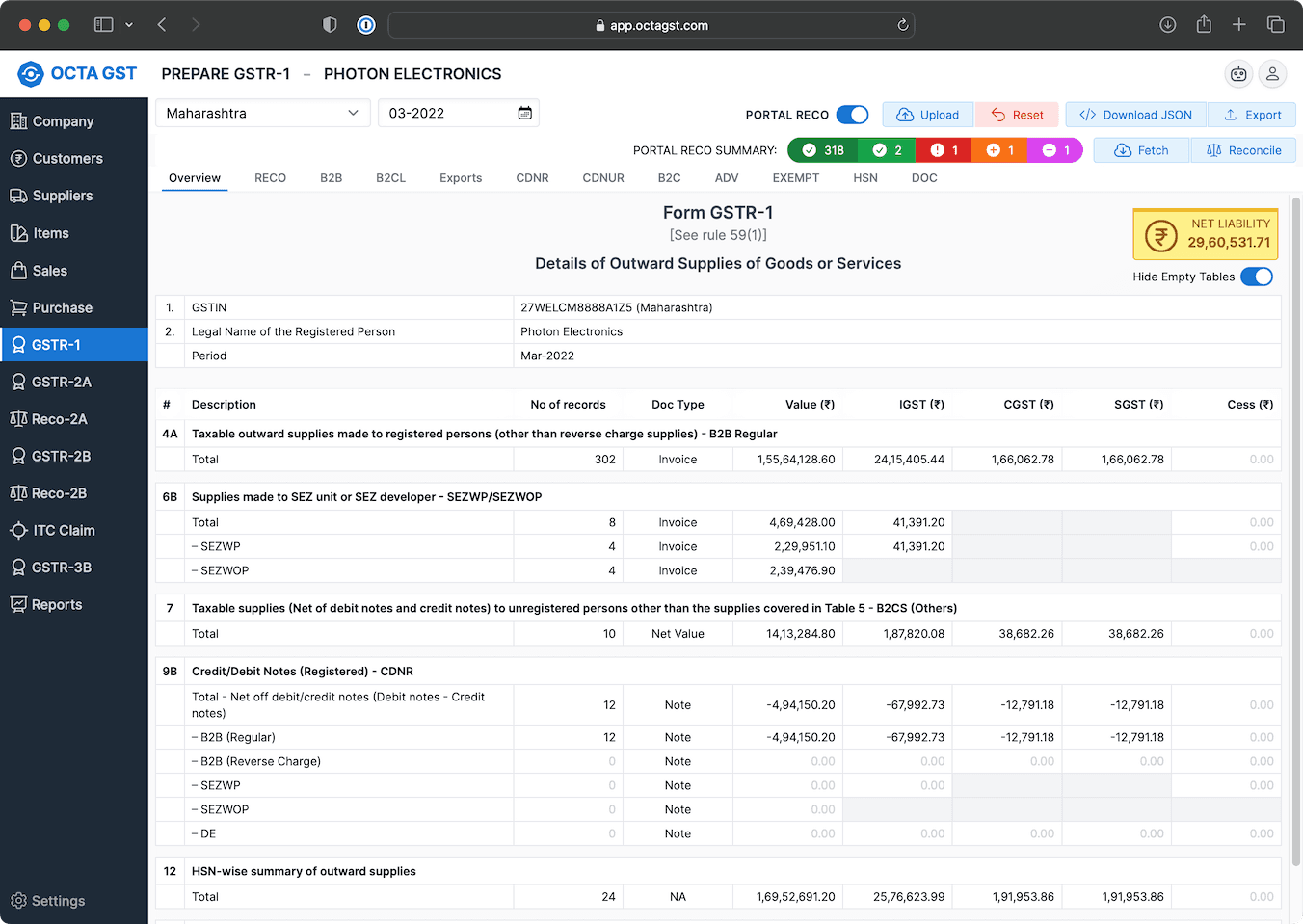Switch to the Exports tab
The image size is (1303, 924).
coord(461,178)
